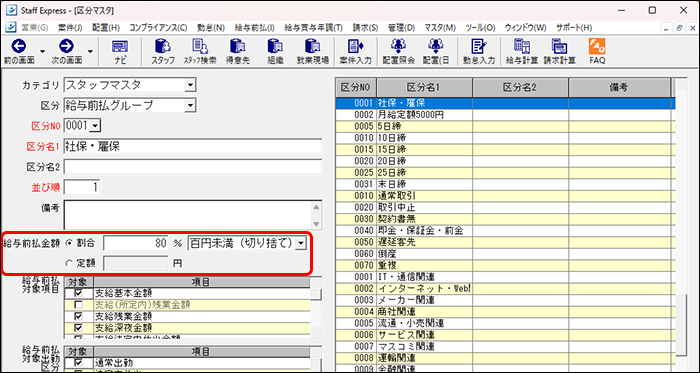The image size is (700, 373).
Task: Open the サポート(H) menu
Action: click(x=574, y=27)
